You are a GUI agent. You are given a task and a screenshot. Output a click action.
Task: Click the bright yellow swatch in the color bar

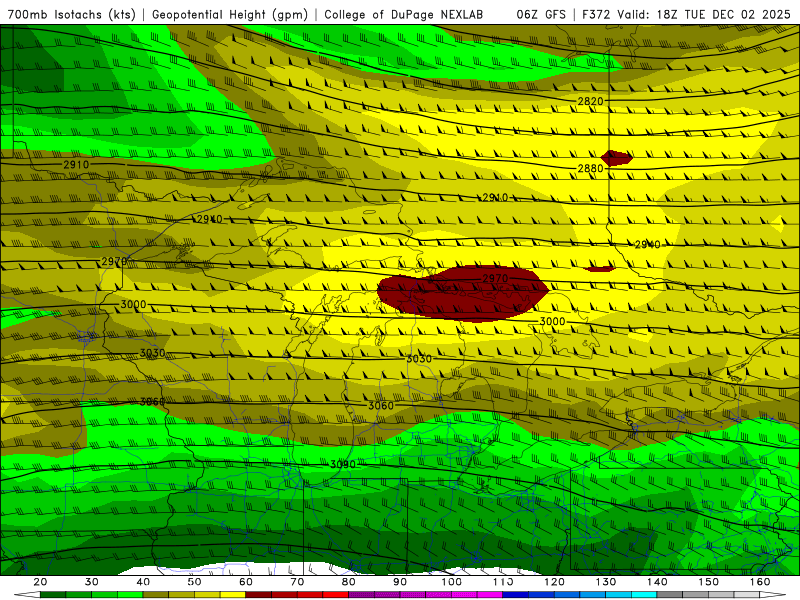point(233,595)
